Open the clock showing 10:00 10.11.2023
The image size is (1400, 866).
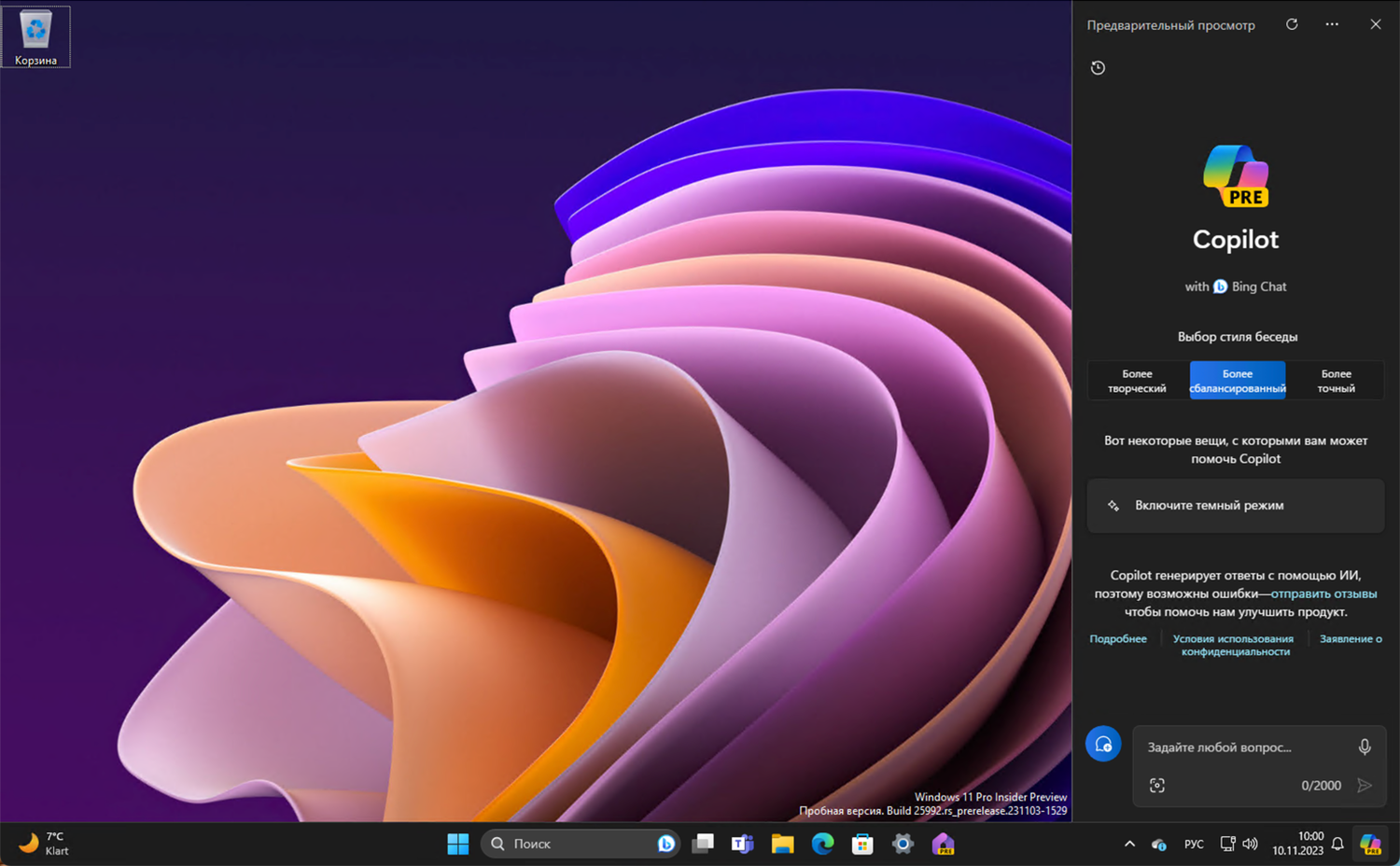coord(1297,844)
